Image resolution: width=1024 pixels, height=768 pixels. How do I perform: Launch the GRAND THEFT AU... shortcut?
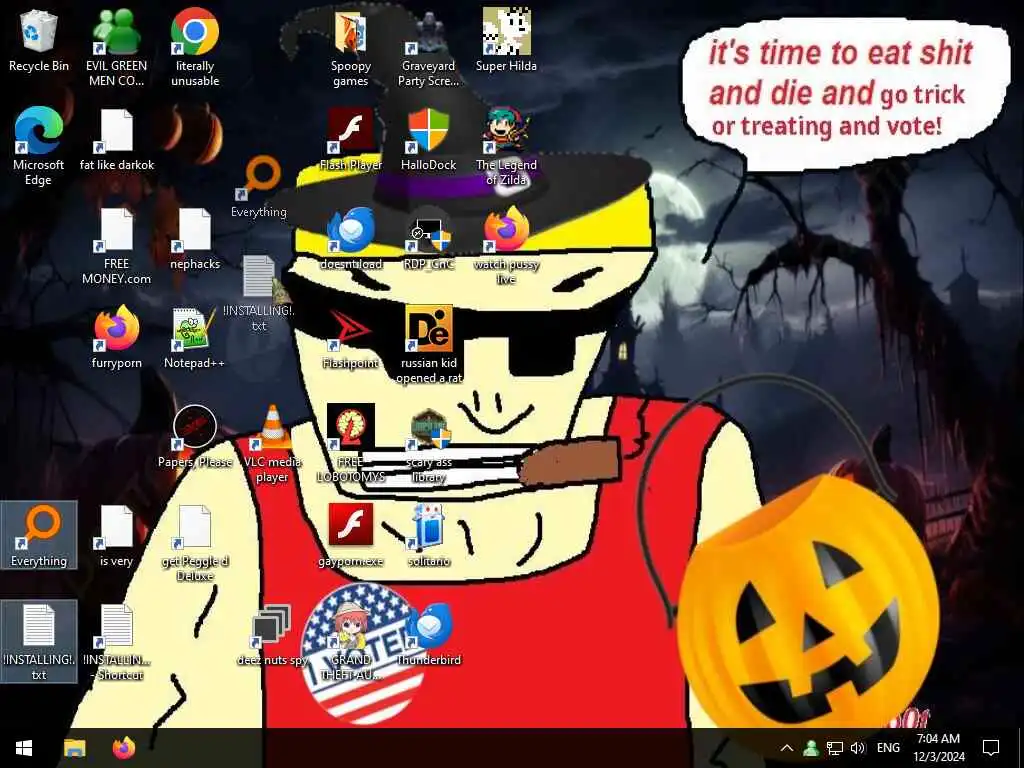[351, 642]
